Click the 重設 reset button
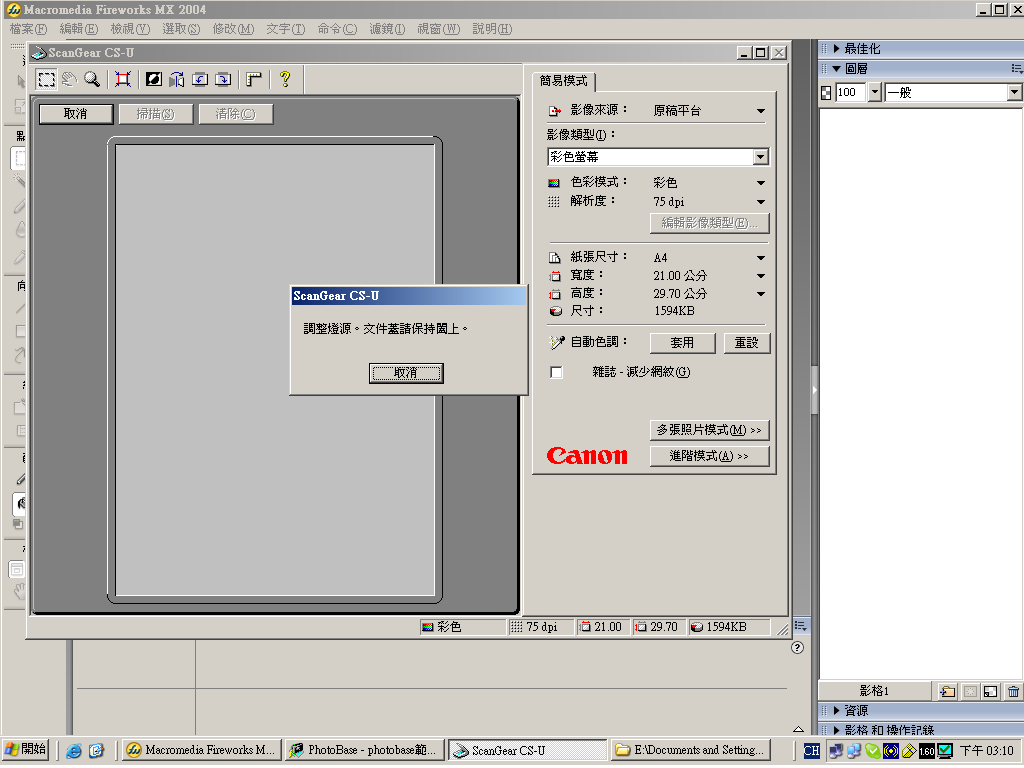Screen dimensions: 1024x768 [x=746, y=343]
